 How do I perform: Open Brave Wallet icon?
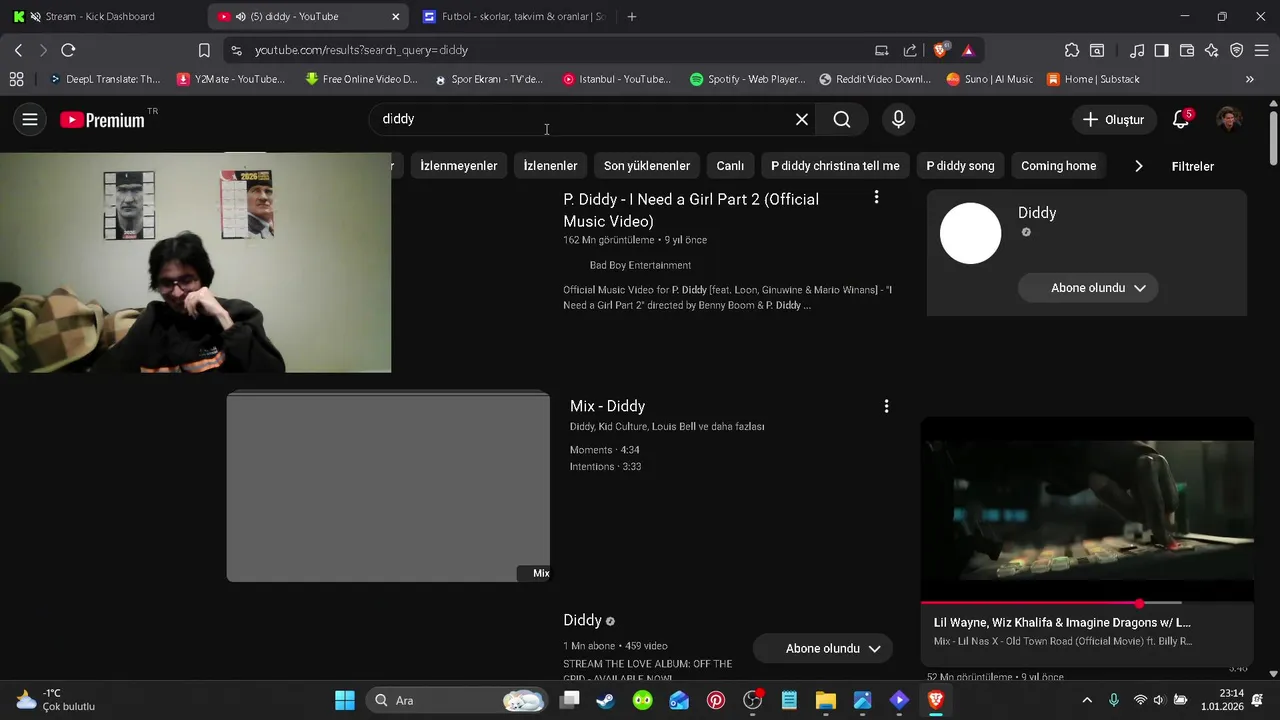pos(1187,50)
